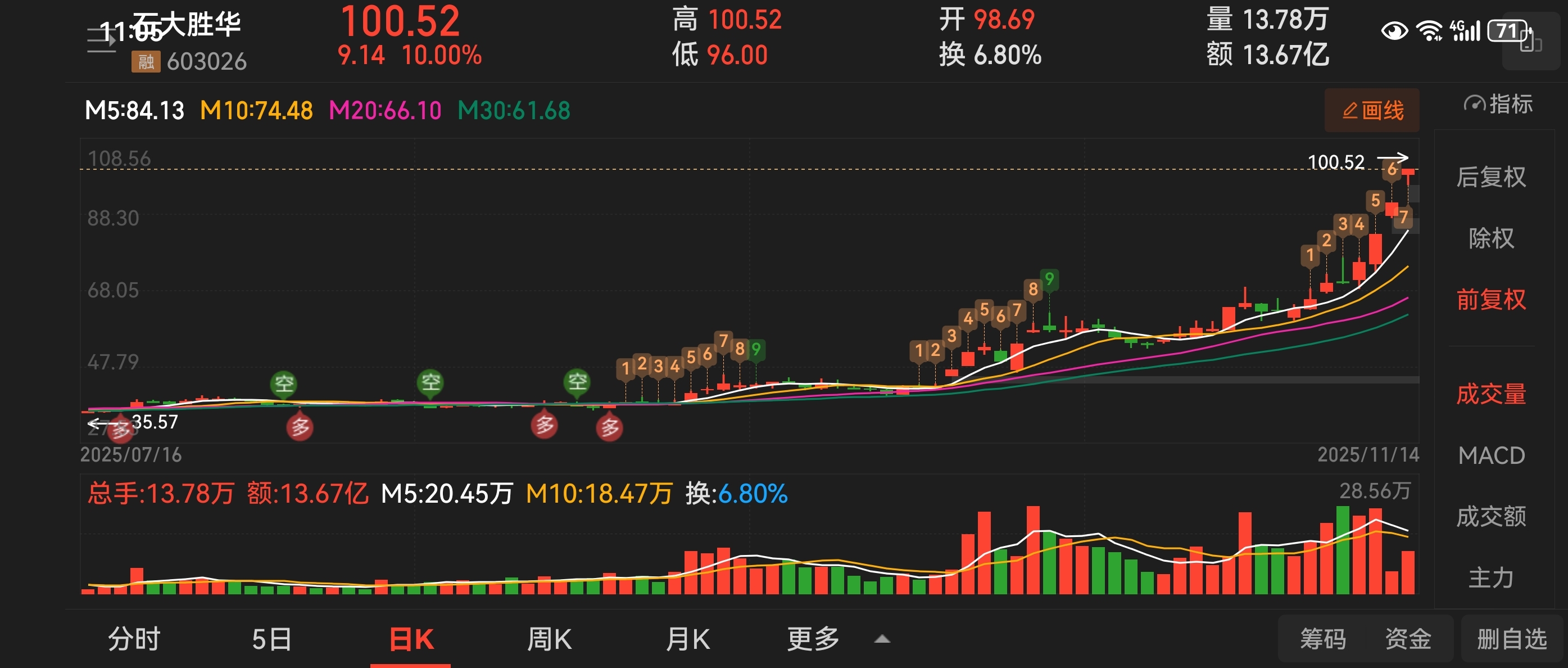Click the tallest green volume bar
Screen dimensions: 1568x668
tap(1342, 550)
